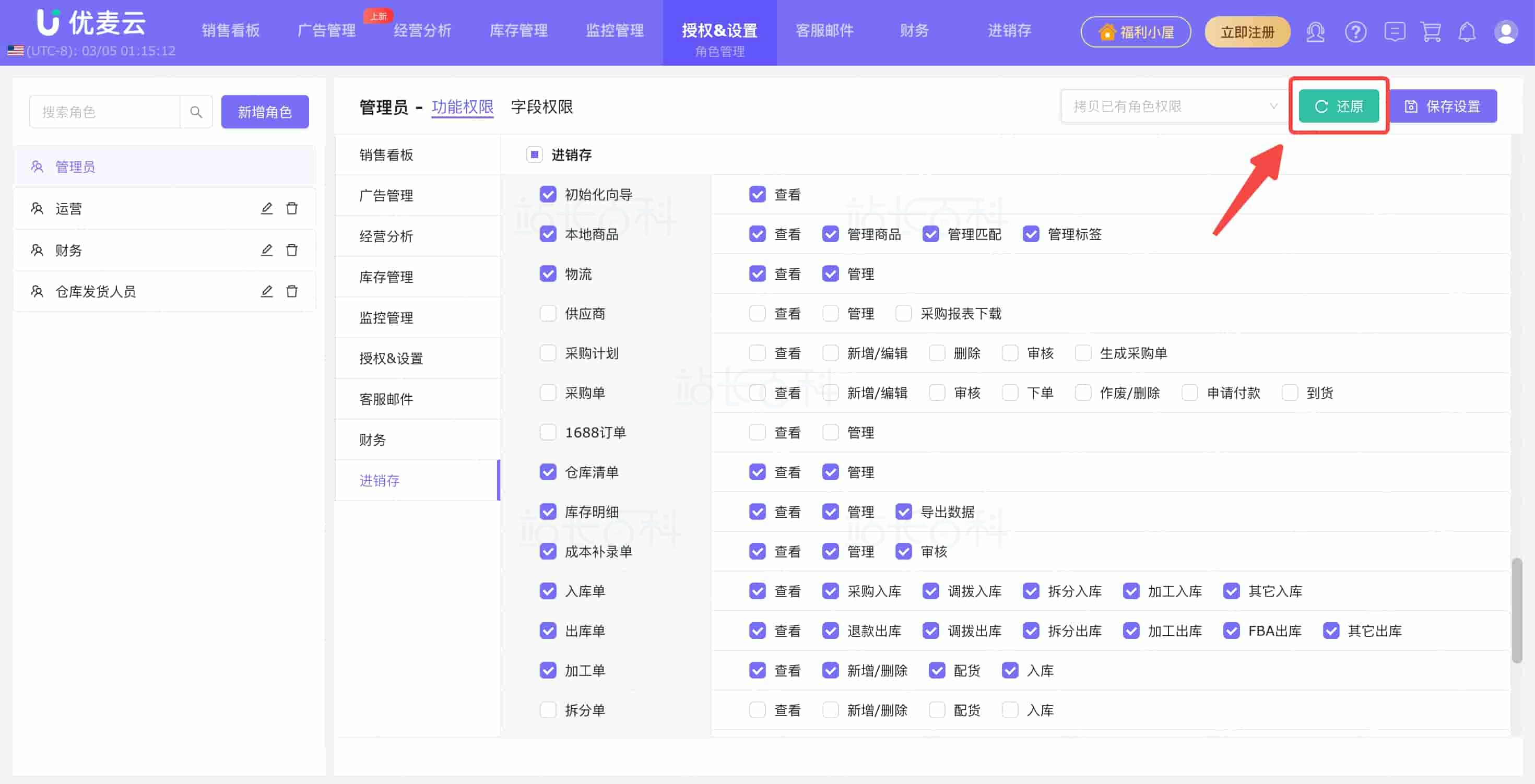1535x784 pixels.
Task: Click the trash icon for 仓库发货人员 role
Action: (x=291, y=291)
